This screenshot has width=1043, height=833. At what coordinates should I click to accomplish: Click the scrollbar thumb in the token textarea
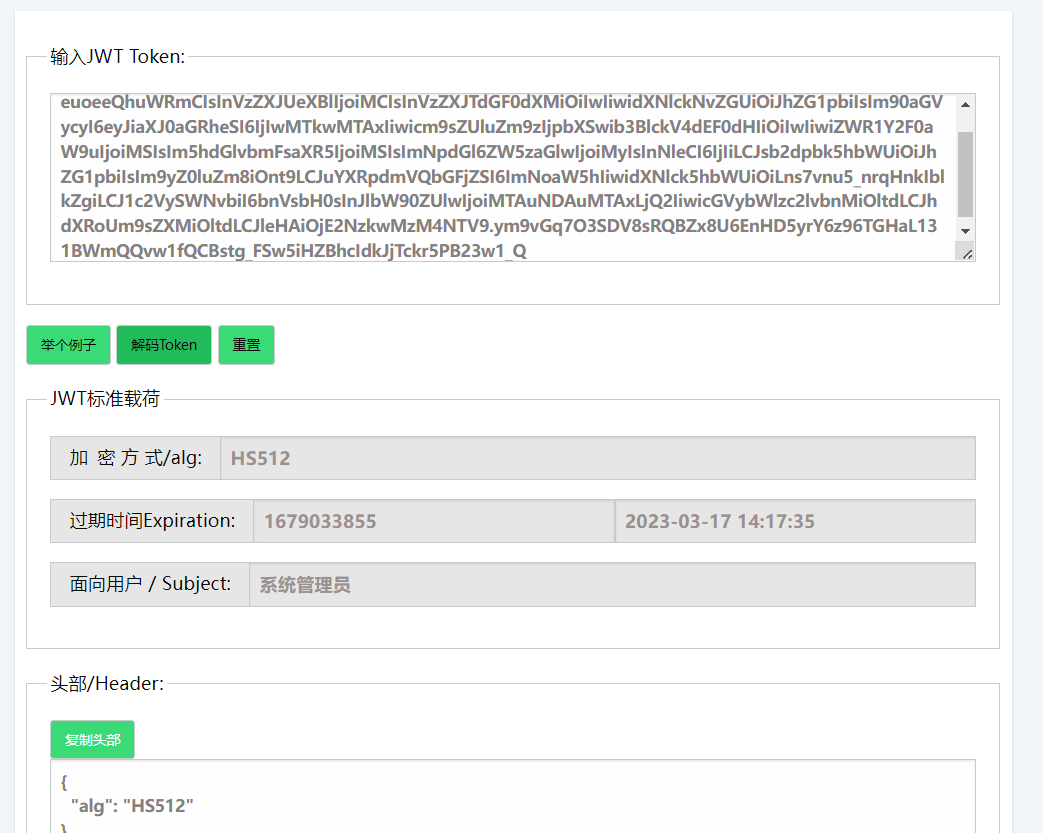coord(965,173)
